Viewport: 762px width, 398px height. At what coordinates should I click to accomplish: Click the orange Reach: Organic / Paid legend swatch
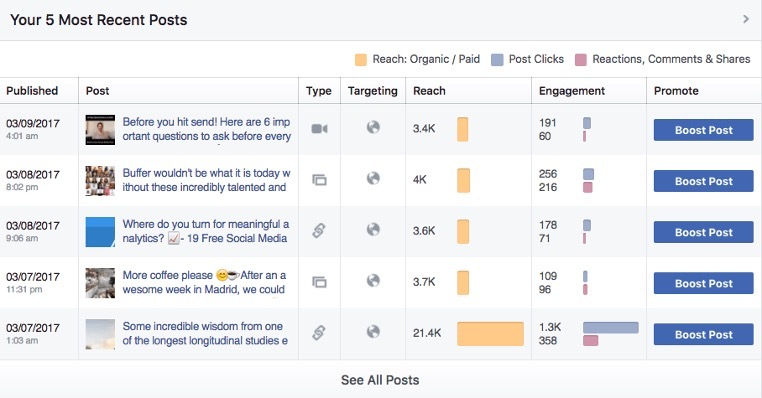361,60
